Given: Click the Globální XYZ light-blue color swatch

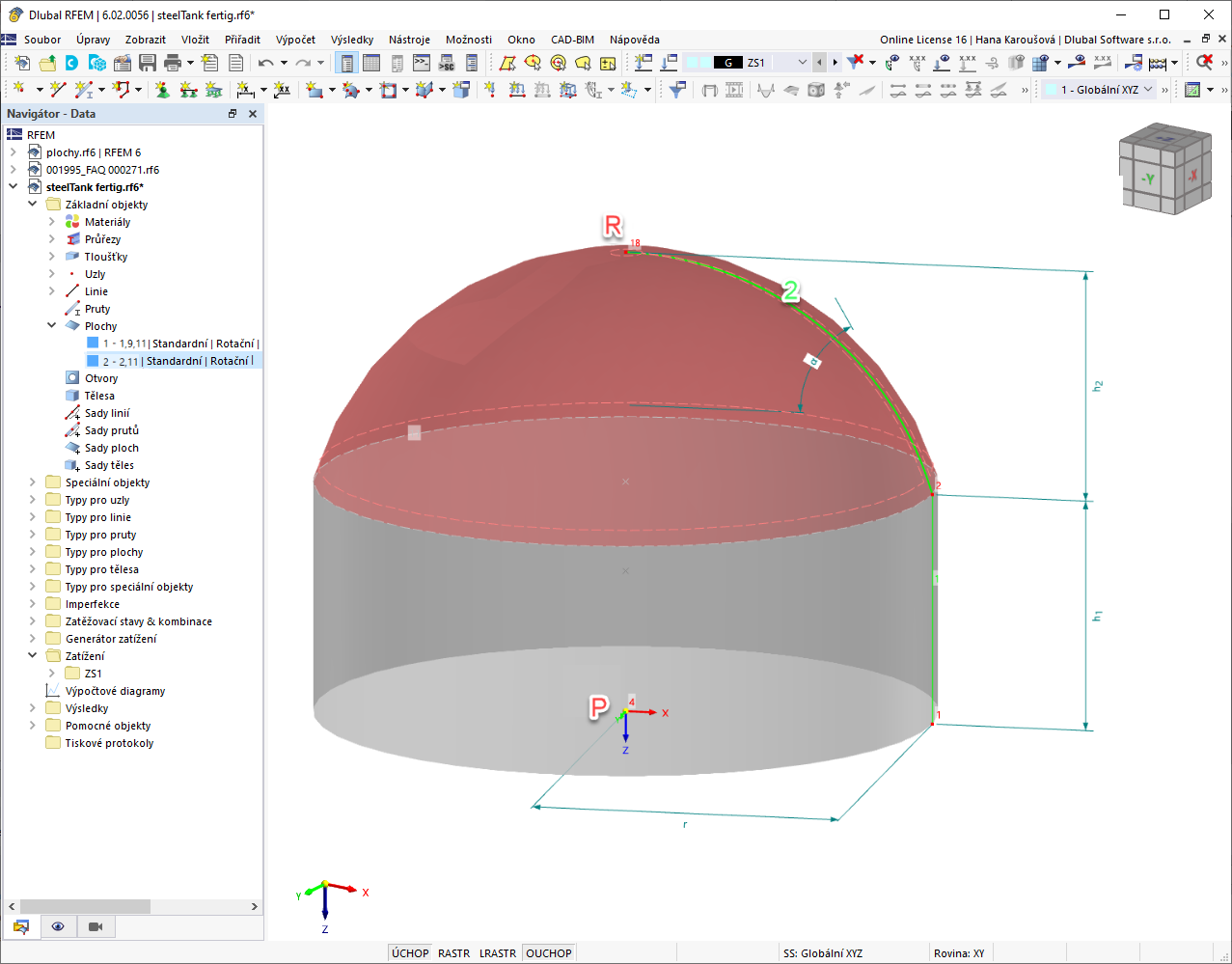Looking at the screenshot, I should pos(1052,89).
